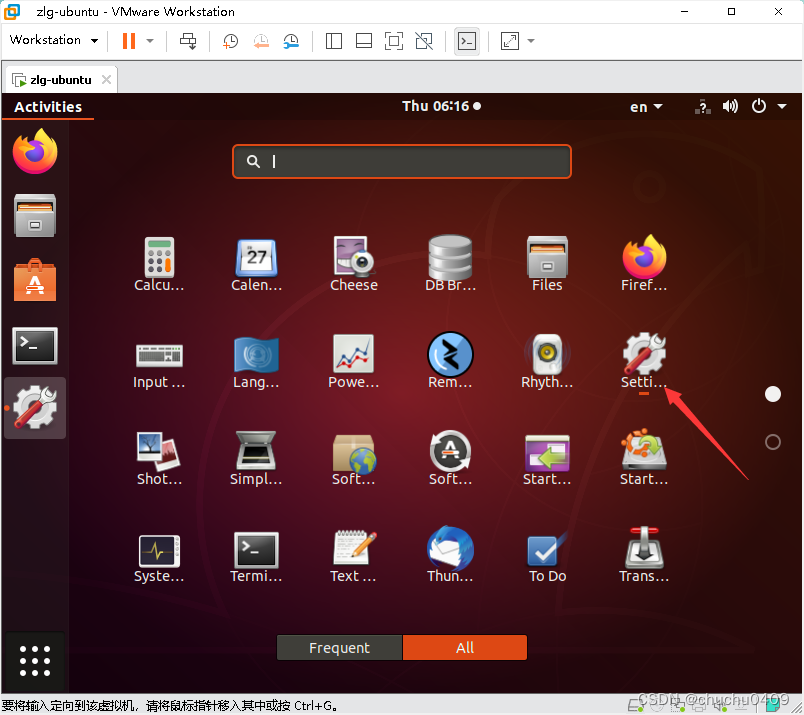Viewport: 804px width, 715px height.
Task: Open Files in the Ubuntu dock
Action: pos(35,215)
